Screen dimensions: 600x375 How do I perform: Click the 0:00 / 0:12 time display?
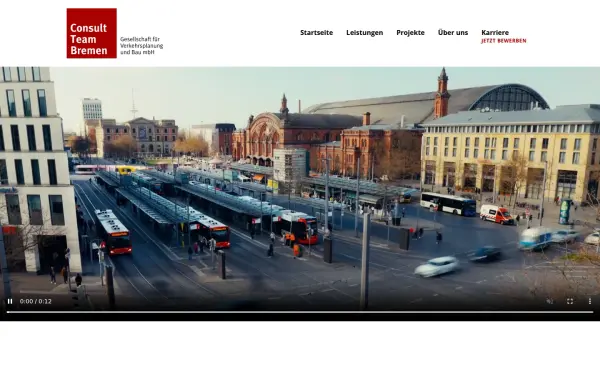36,302
